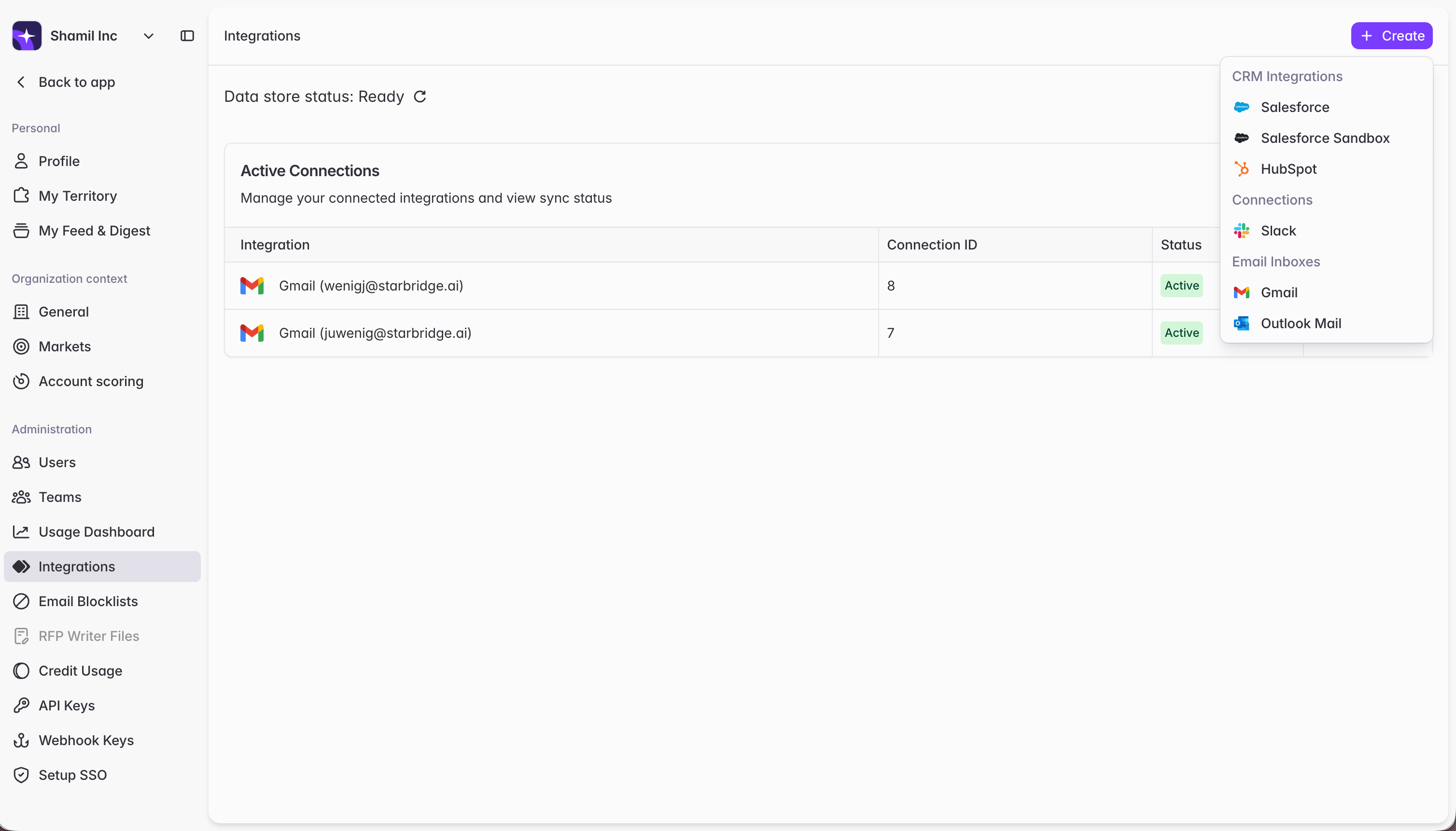Open Users administration icon
Screen dimensions: 1456x831
click(x=21, y=462)
